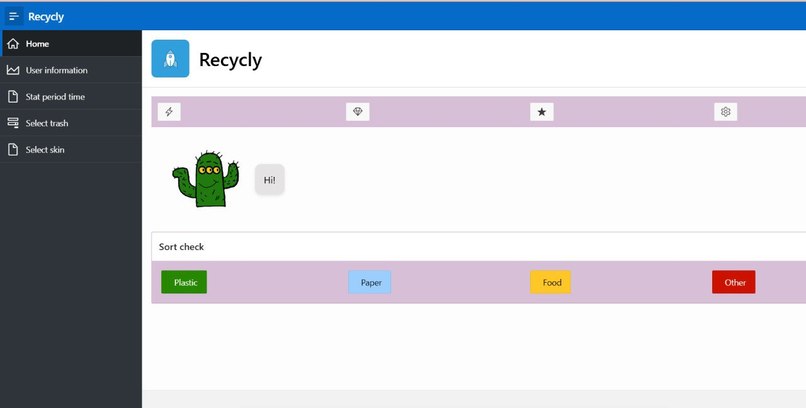Choose the yellow Food button
The width and height of the screenshot is (806, 408).
551,282
